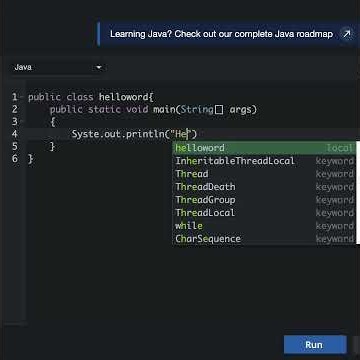This screenshot has width=360, height=360.
Task: Click println in the code
Action: (x=145, y=134)
